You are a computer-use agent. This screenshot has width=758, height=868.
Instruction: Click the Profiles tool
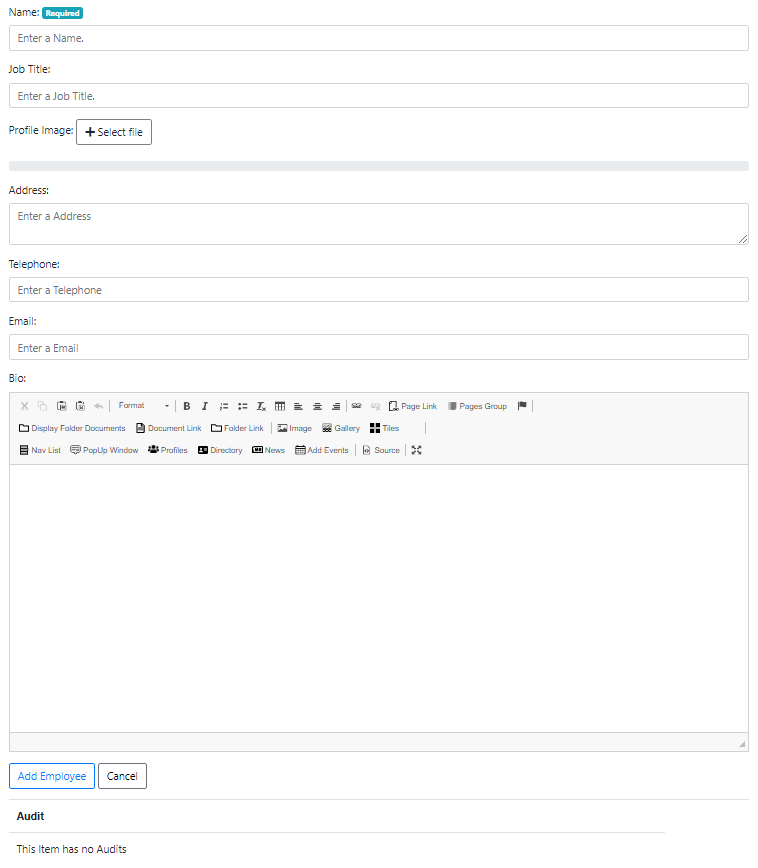tap(168, 451)
